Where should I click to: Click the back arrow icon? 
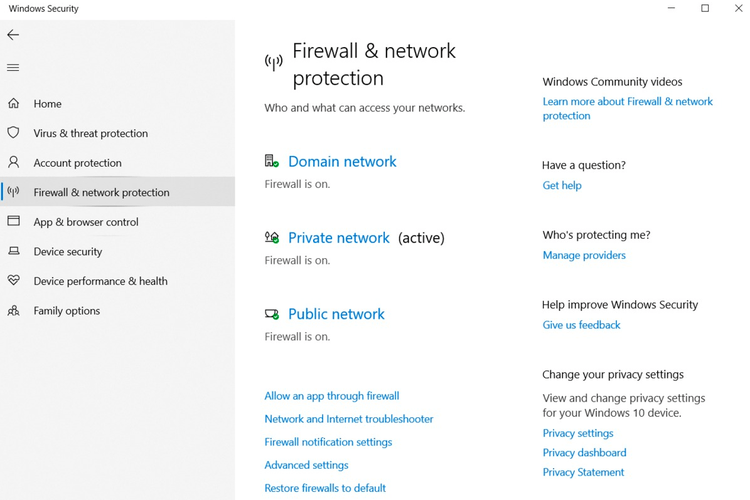(13, 35)
